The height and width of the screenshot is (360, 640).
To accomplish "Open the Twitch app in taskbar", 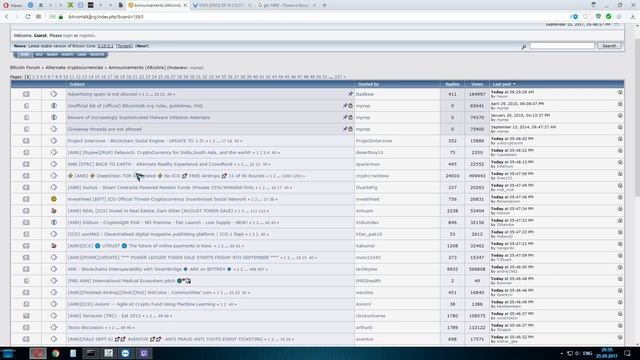I will point(144,353).
